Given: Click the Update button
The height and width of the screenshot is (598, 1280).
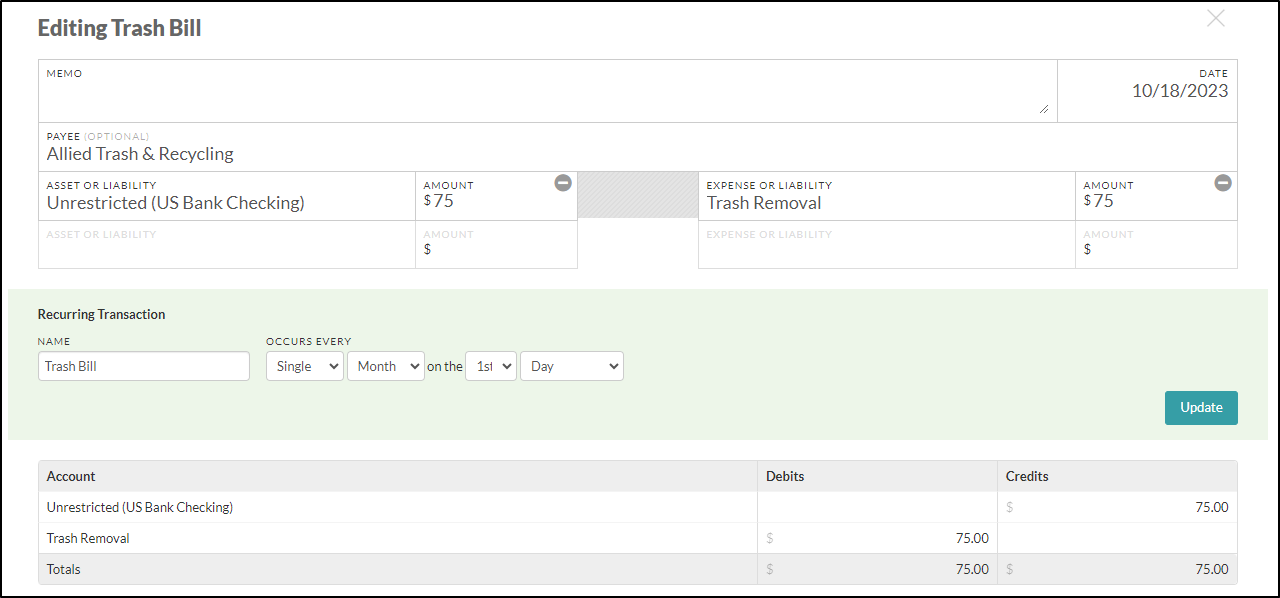Looking at the screenshot, I should (1201, 408).
